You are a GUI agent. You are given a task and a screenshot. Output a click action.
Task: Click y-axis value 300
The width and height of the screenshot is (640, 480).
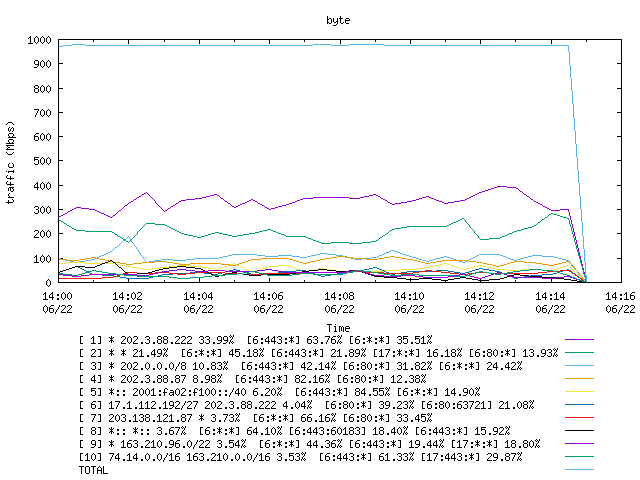(42, 210)
